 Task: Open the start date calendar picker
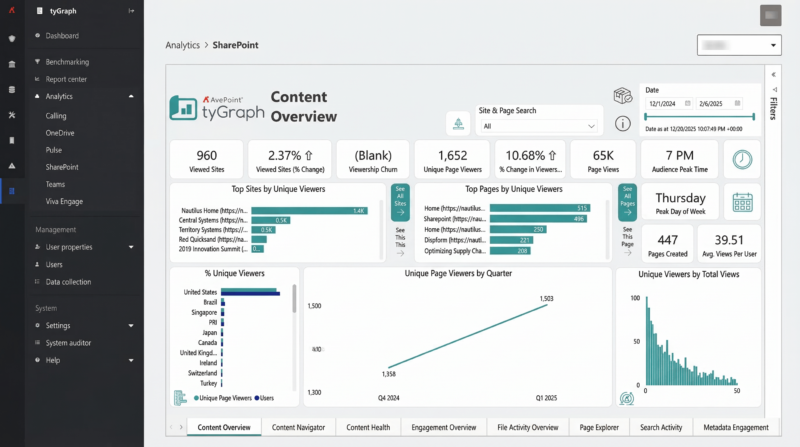coord(688,103)
